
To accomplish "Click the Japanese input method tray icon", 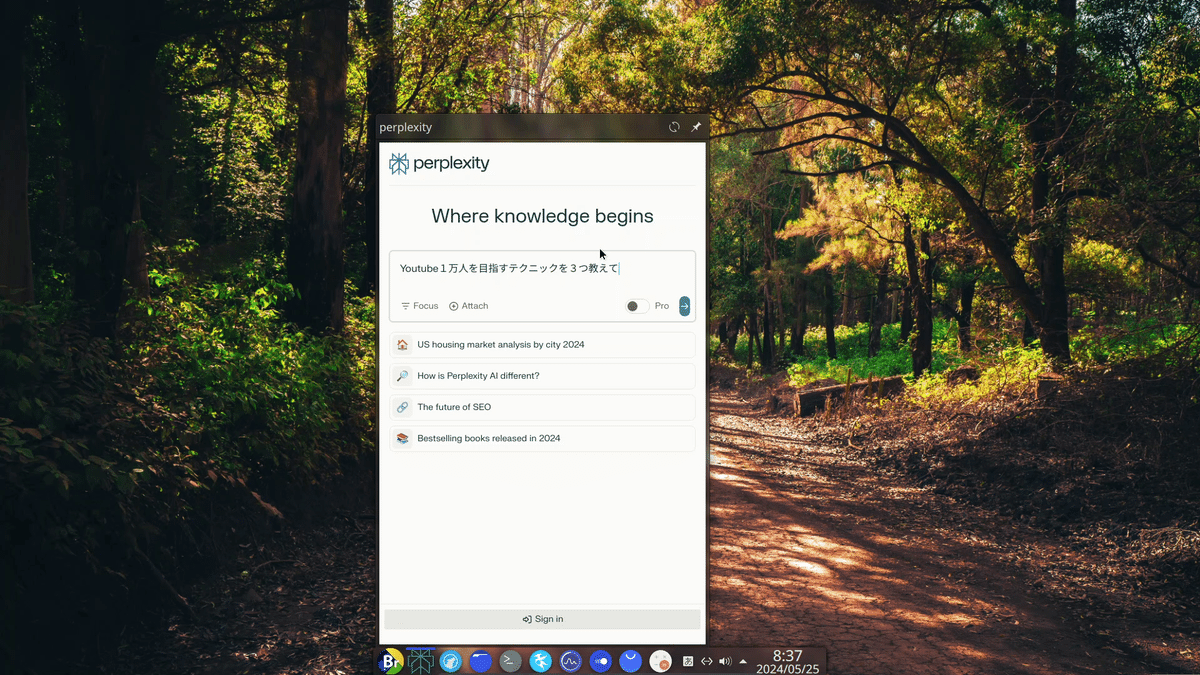I will tap(688, 661).
